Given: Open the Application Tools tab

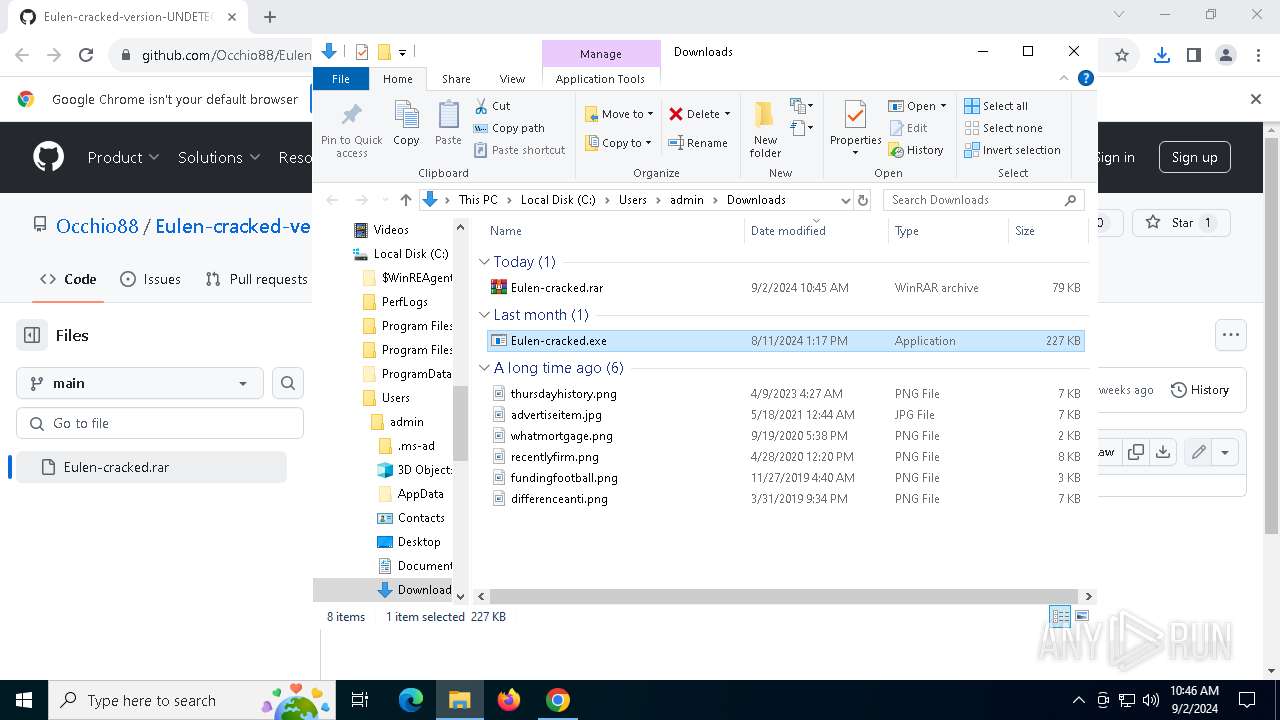Looking at the screenshot, I should [600, 79].
